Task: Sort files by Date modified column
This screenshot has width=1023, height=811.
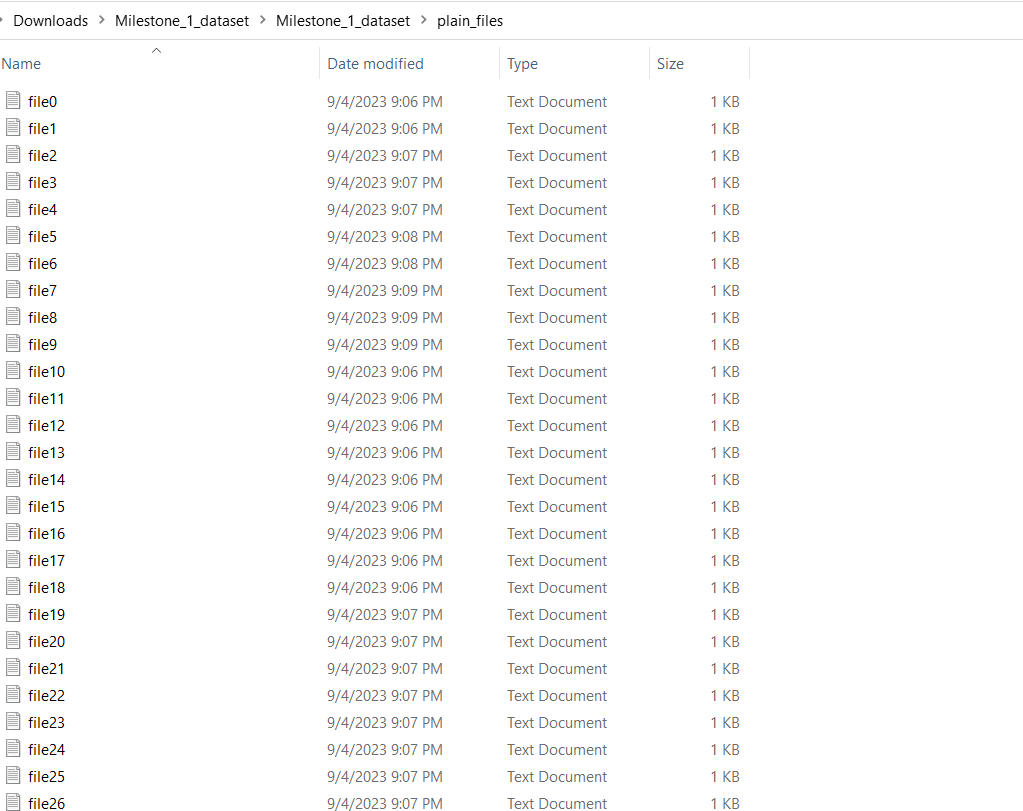Action: (x=375, y=63)
